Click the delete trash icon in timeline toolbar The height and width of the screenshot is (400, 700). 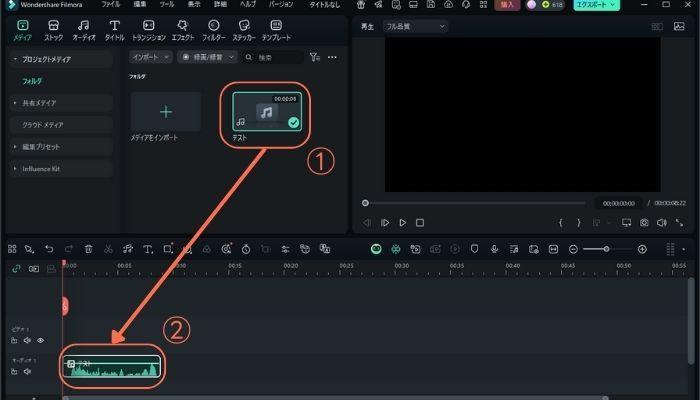pos(89,248)
